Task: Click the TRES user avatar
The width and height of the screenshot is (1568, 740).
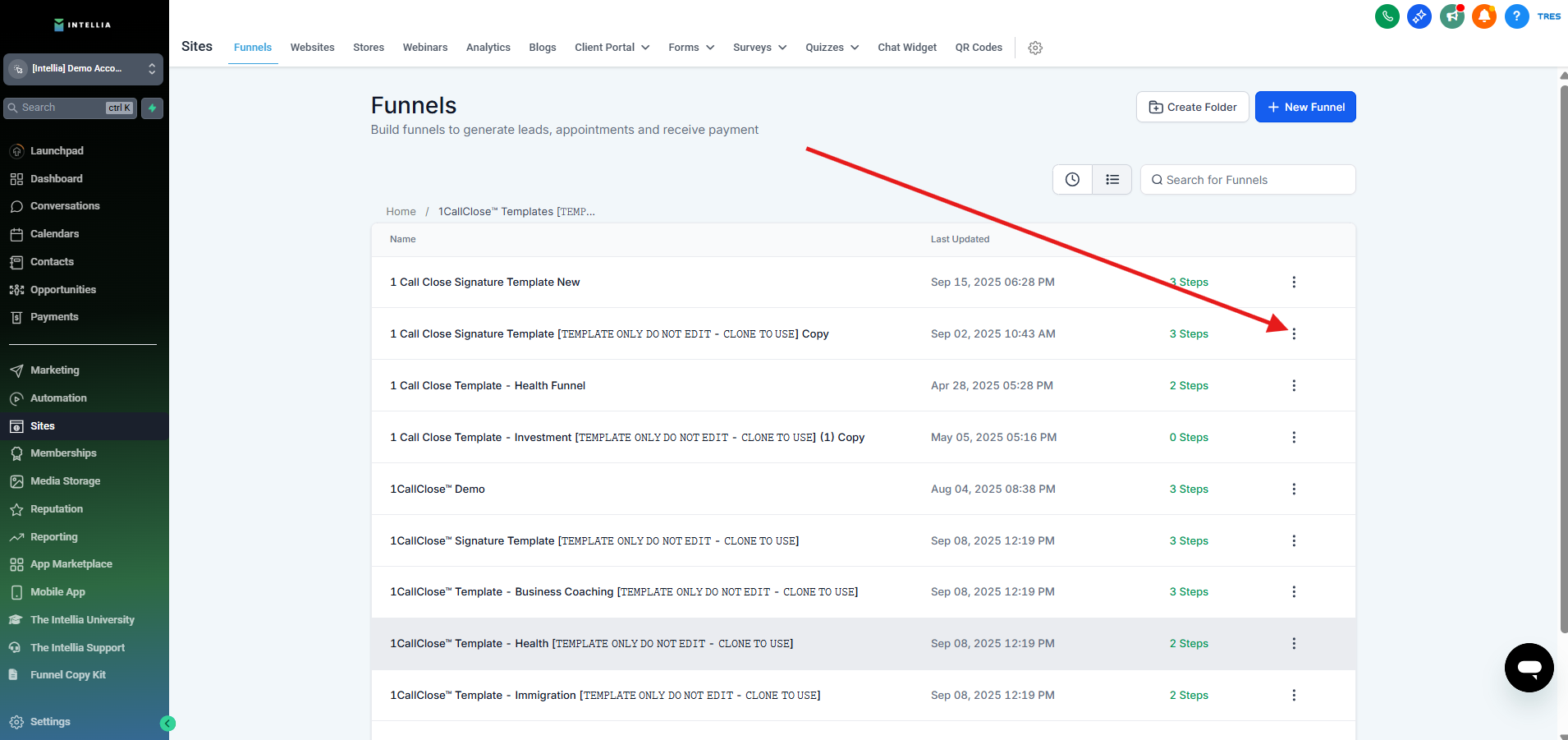Action: click(x=1549, y=16)
